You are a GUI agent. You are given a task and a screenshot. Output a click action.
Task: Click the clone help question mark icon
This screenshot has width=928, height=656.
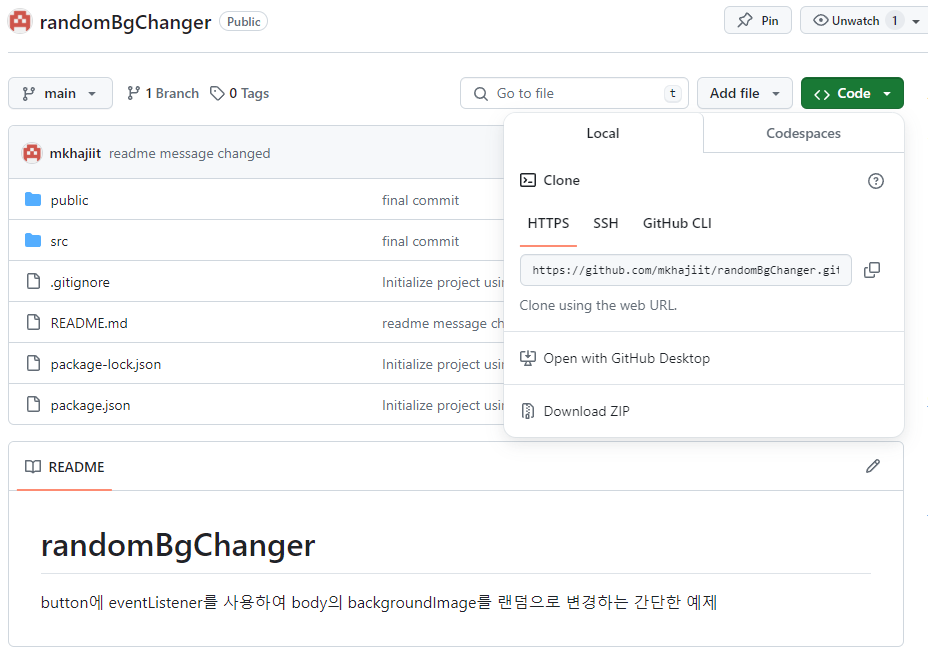tap(876, 181)
